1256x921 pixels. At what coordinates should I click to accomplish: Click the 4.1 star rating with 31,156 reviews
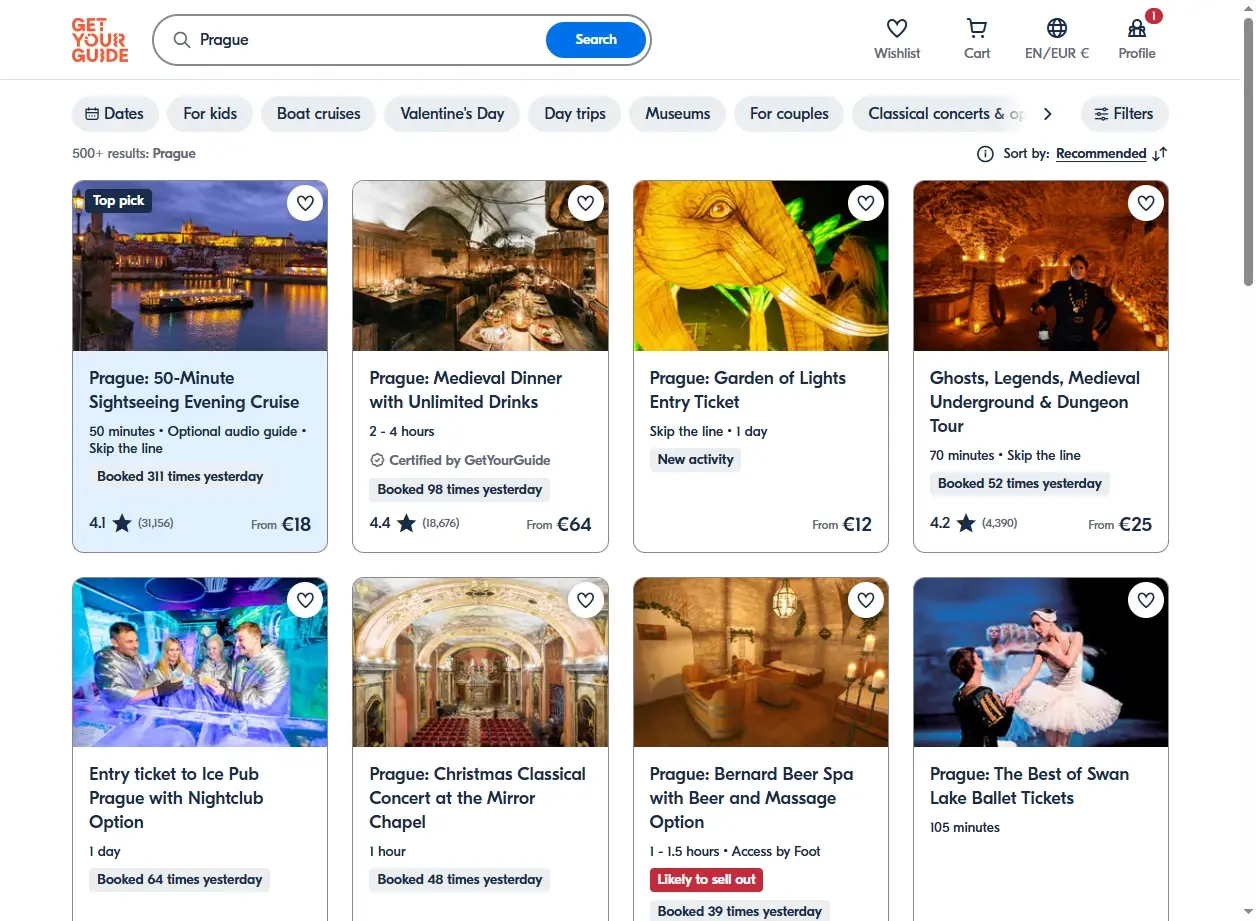coord(131,523)
